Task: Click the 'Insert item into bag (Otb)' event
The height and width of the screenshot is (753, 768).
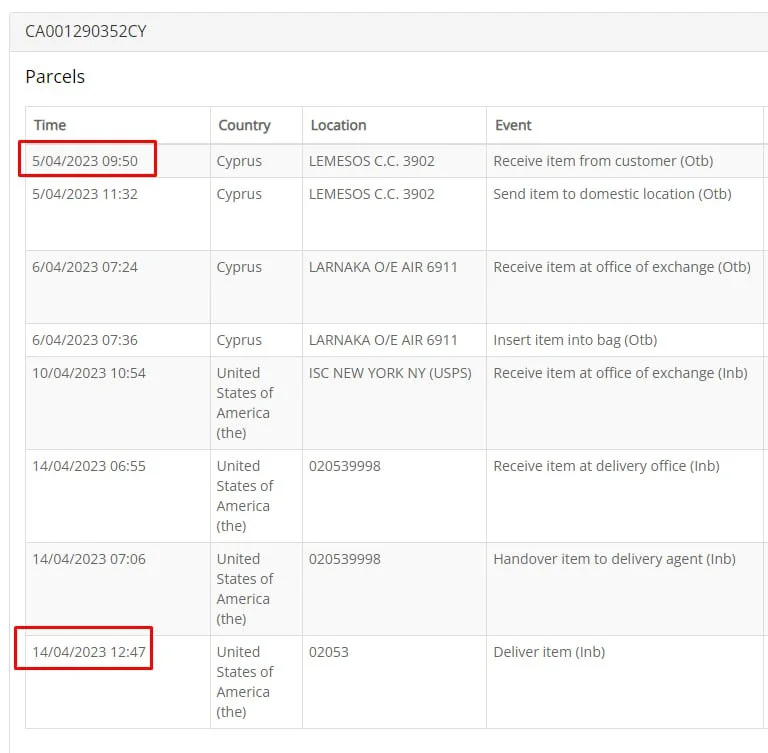Action: pos(575,340)
